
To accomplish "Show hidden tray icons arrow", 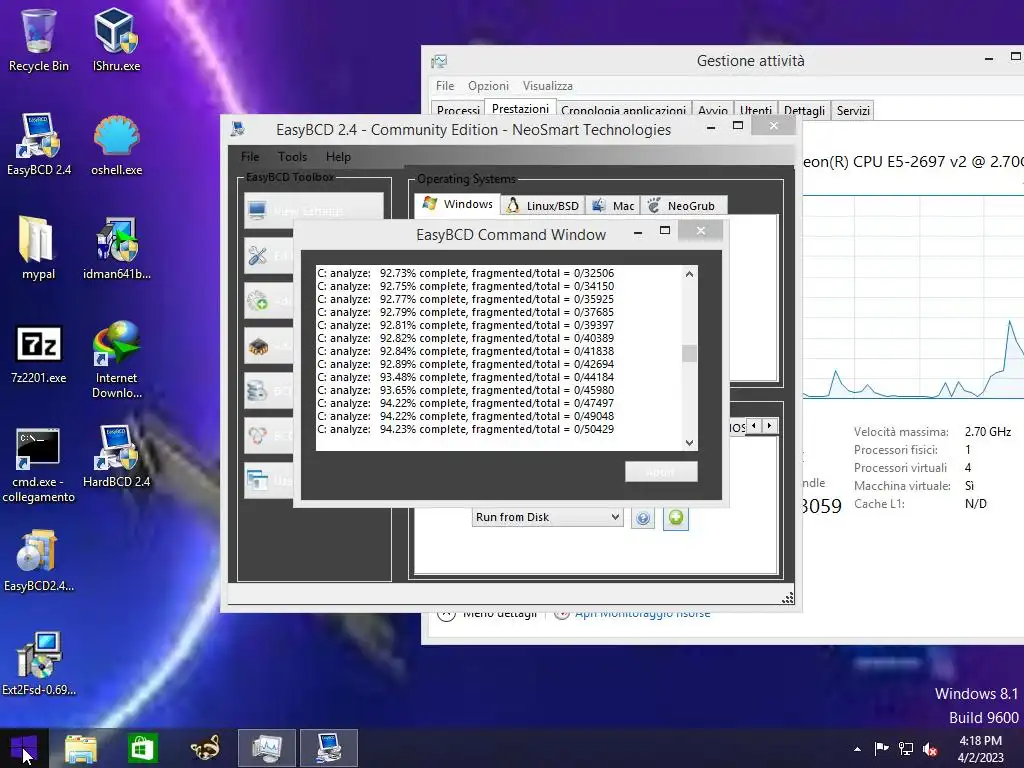I will pos(857,749).
